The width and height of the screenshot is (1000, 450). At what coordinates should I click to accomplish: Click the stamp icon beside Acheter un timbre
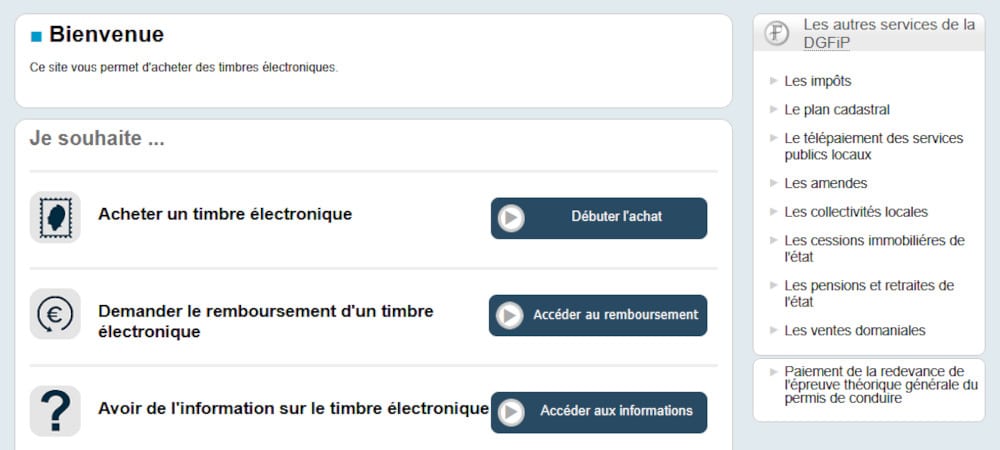tap(55, 217)
